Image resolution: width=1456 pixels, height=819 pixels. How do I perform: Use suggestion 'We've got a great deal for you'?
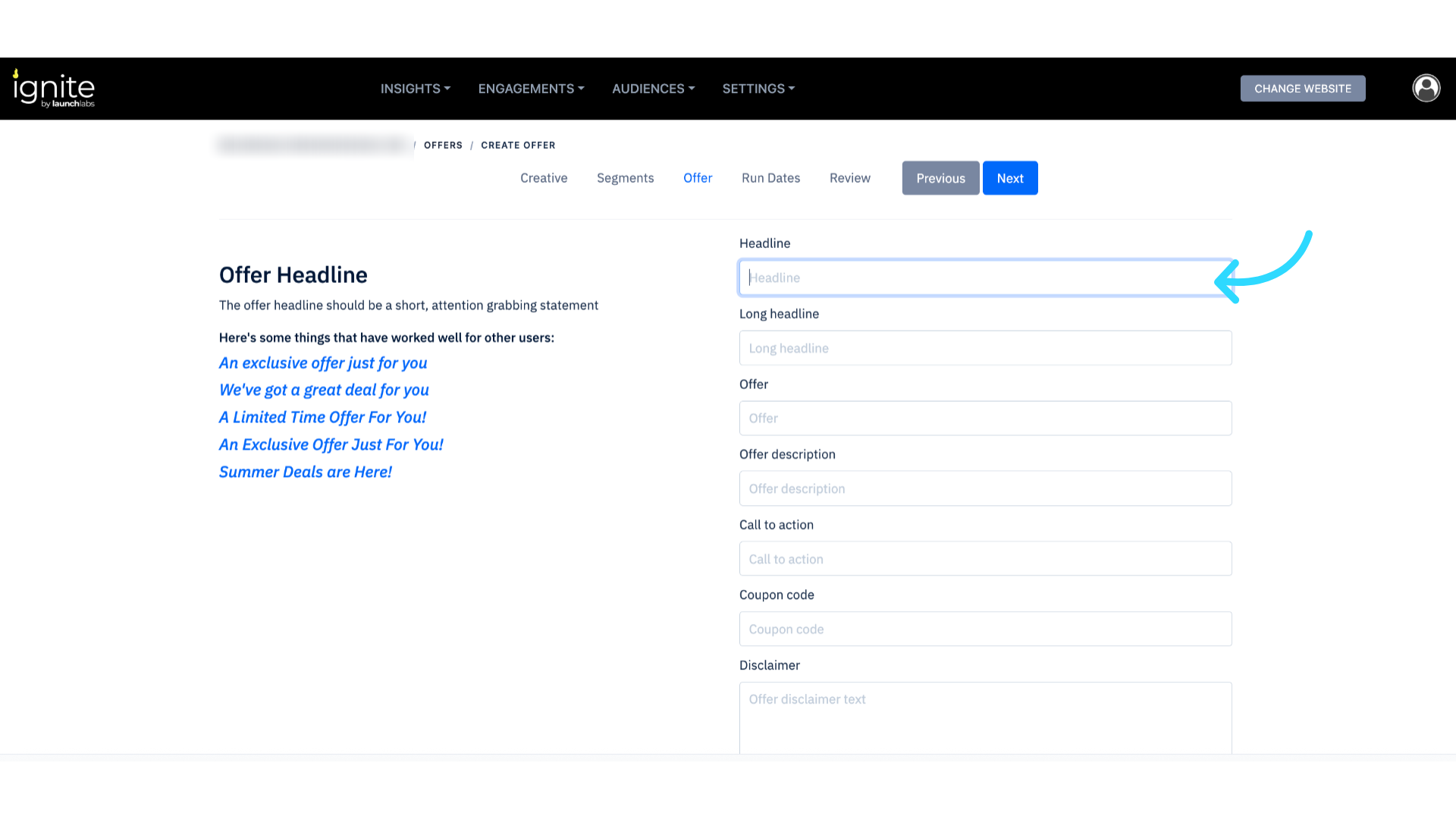[x=324, y=390]
